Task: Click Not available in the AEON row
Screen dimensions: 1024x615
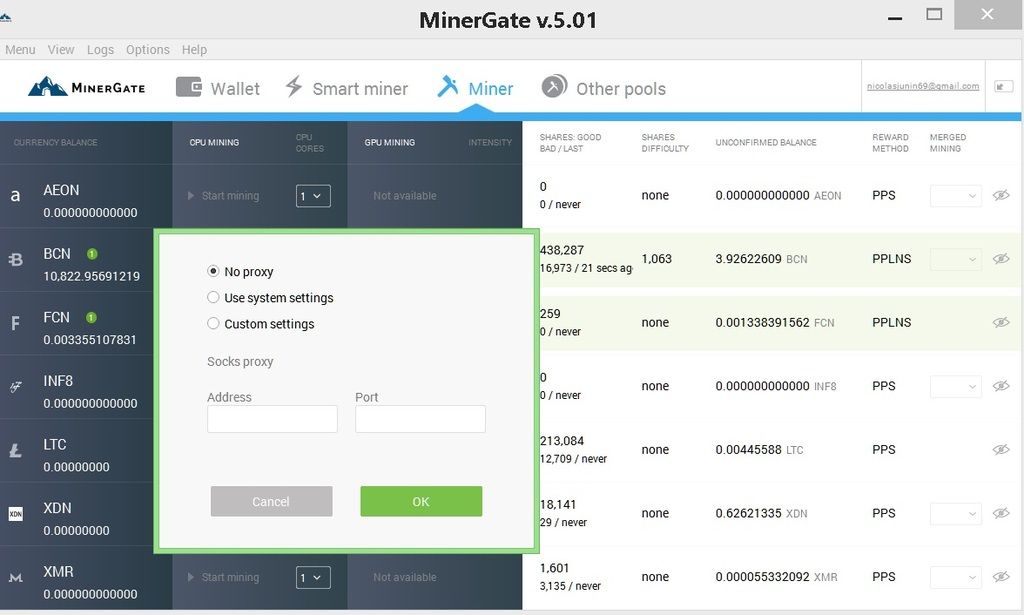Action: pyautogui.click(x=405, y=196)
